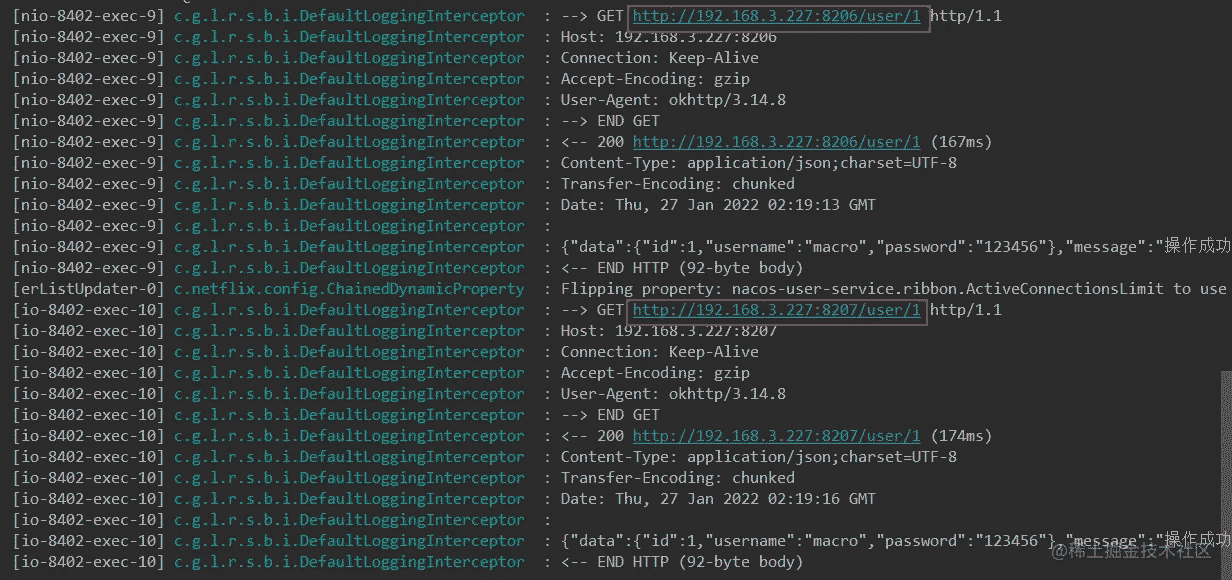Open the 8206 user link in GET request line

pyautogui.click(x=776, y=16)
